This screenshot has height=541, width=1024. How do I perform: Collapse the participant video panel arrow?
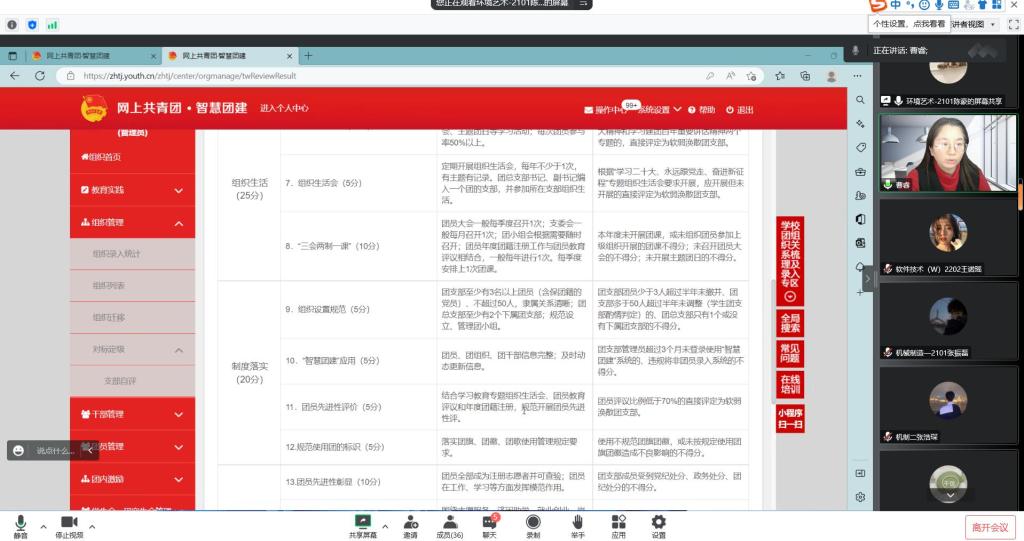point(867,281)
